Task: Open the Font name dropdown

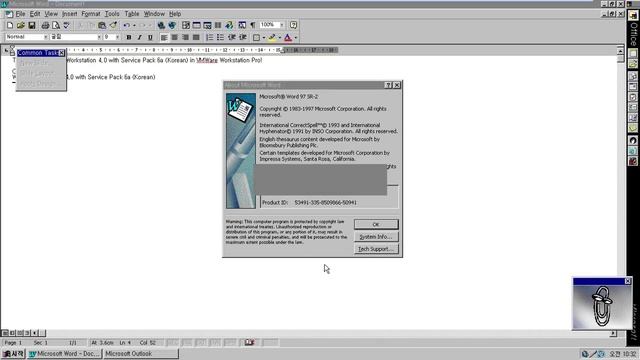Action: point(99,37)
